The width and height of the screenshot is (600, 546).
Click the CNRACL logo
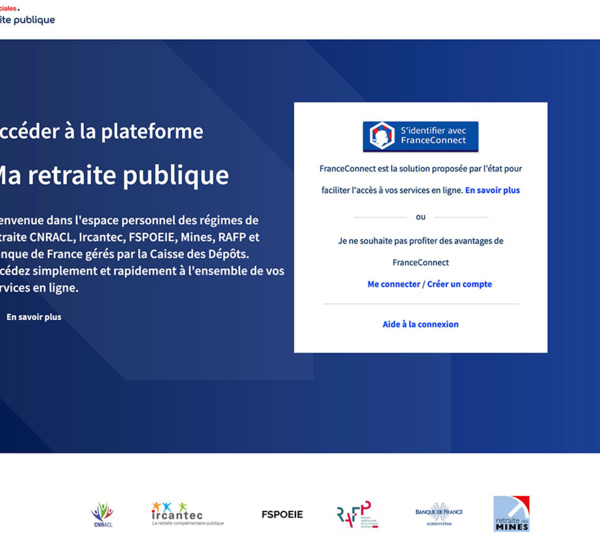point(102,514)
